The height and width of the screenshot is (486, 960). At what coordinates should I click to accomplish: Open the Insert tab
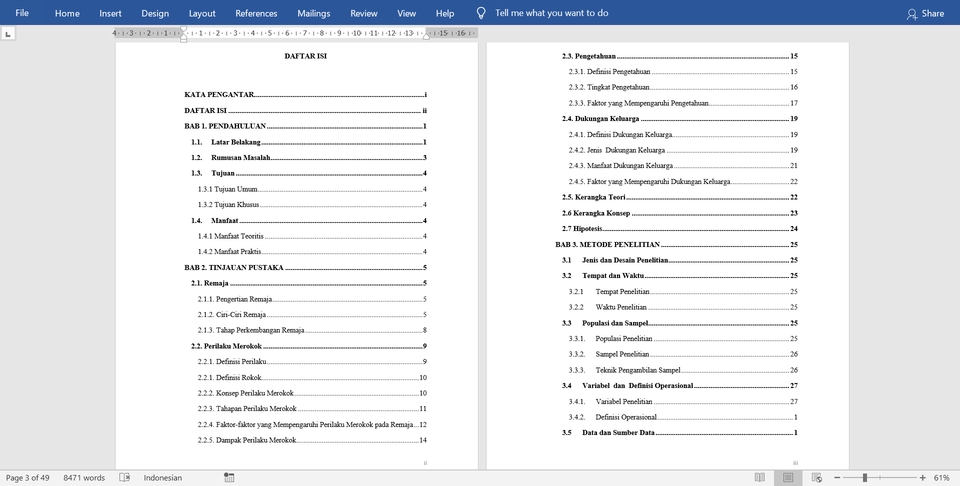coord(110,13)
